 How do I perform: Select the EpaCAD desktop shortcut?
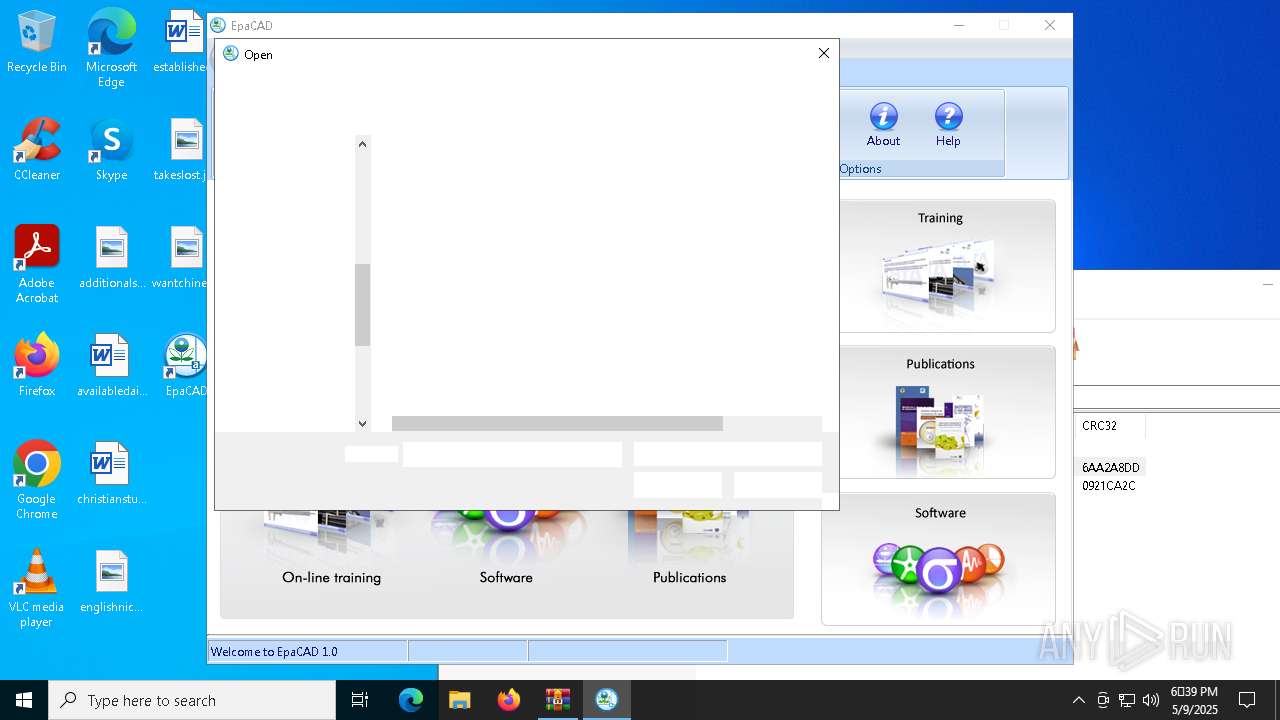[185, 366]
